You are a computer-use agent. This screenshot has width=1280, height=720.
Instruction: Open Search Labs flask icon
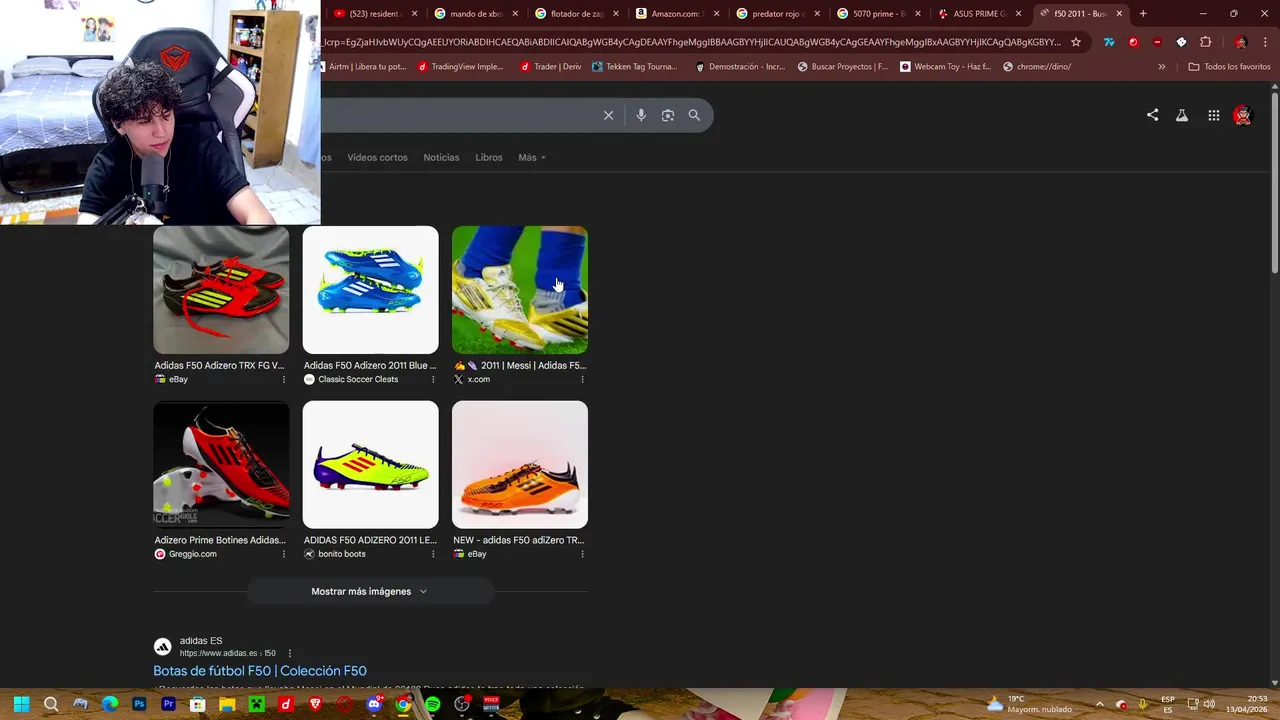pos(1182,115)
